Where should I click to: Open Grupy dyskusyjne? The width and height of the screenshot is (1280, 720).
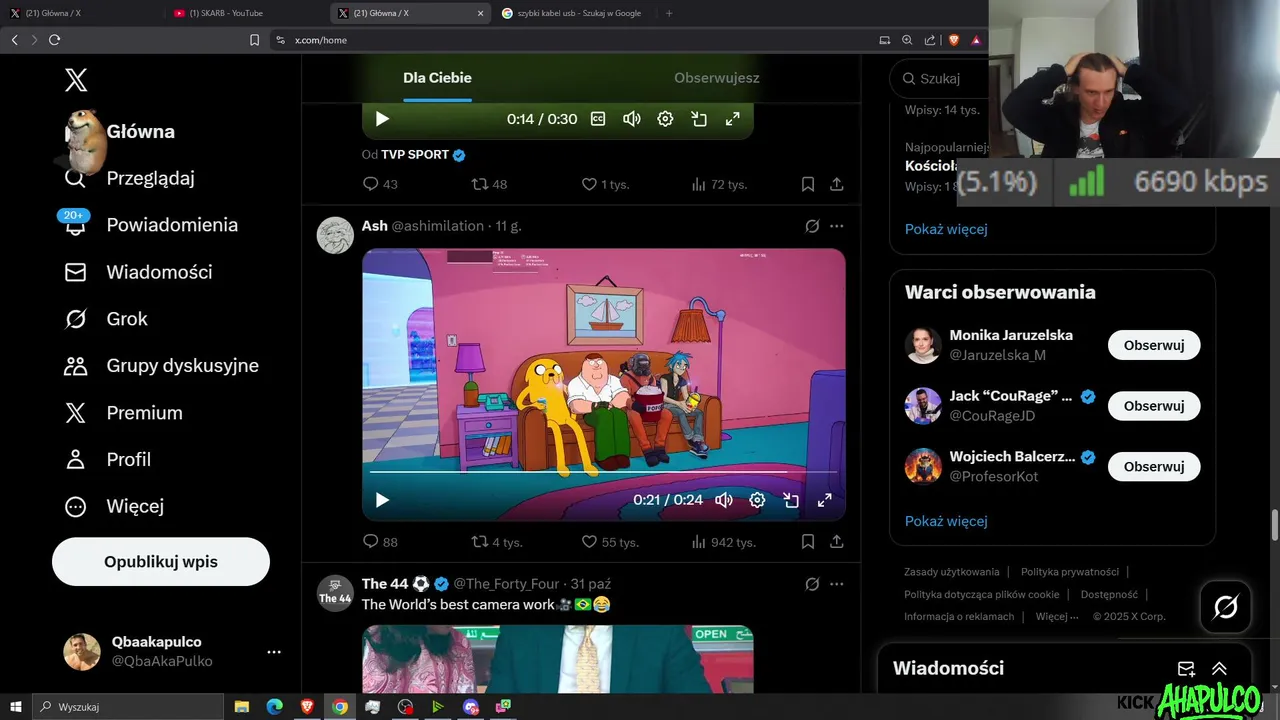162,366
